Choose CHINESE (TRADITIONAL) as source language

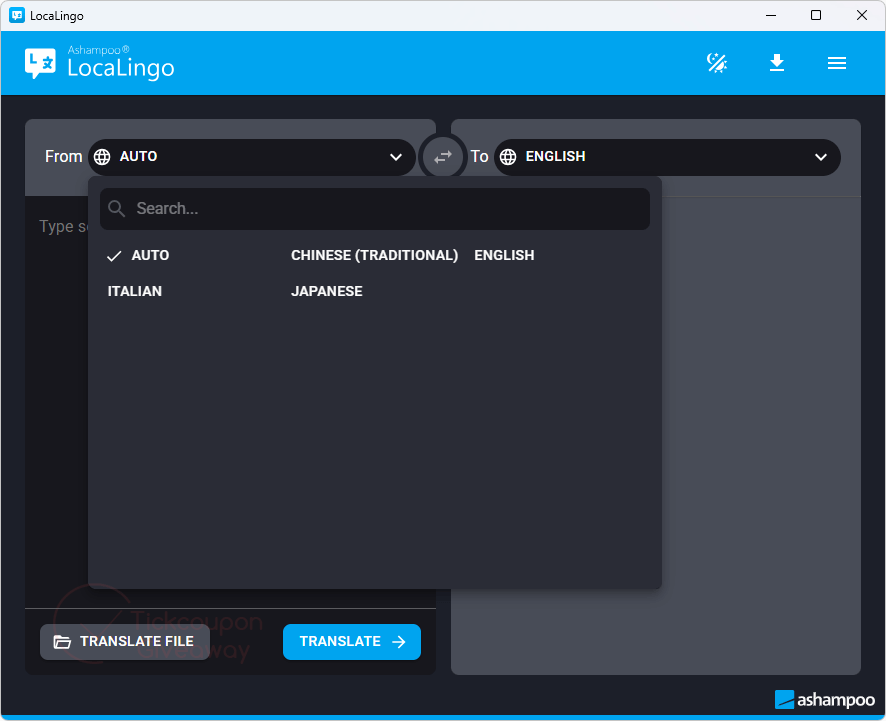(x=375, y=255)
